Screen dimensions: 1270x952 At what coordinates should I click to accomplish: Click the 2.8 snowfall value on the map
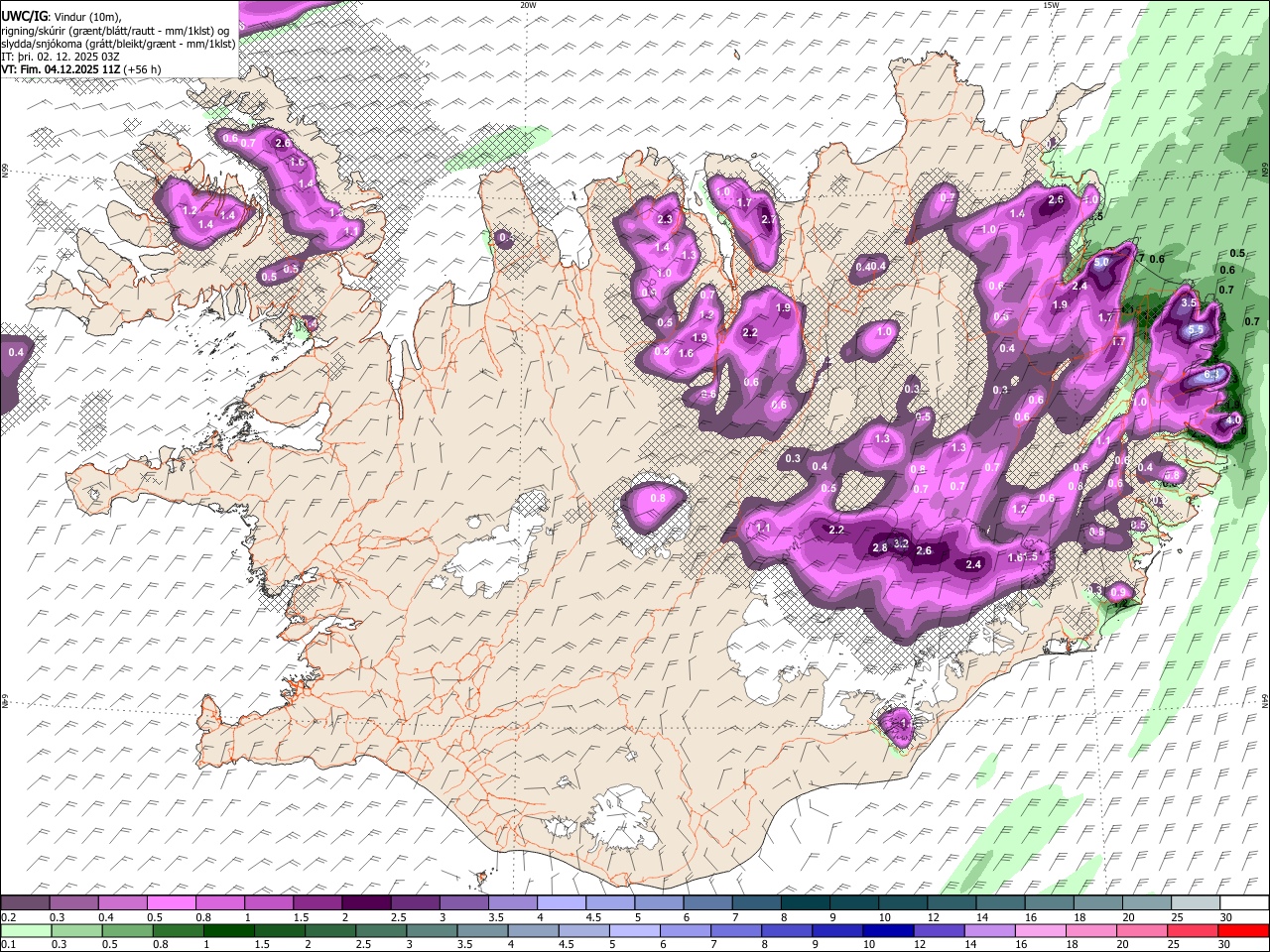[x=879, y=548]
